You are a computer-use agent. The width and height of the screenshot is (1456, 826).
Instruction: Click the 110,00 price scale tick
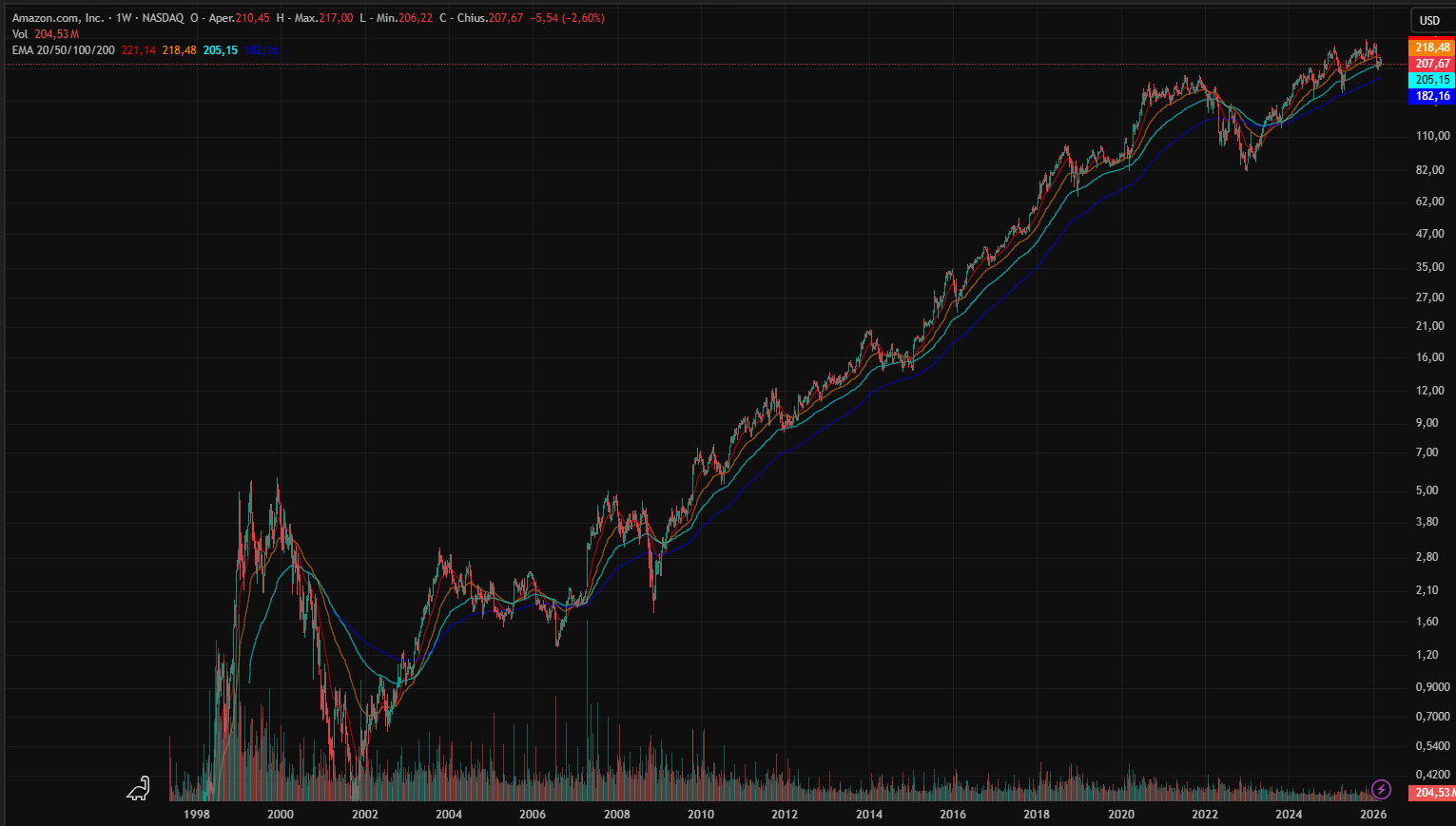click(x=1433, y=136)
